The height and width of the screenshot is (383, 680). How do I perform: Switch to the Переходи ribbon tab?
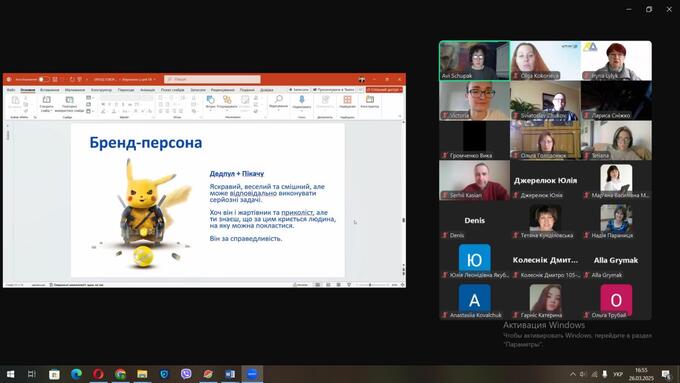coord(126,90)
